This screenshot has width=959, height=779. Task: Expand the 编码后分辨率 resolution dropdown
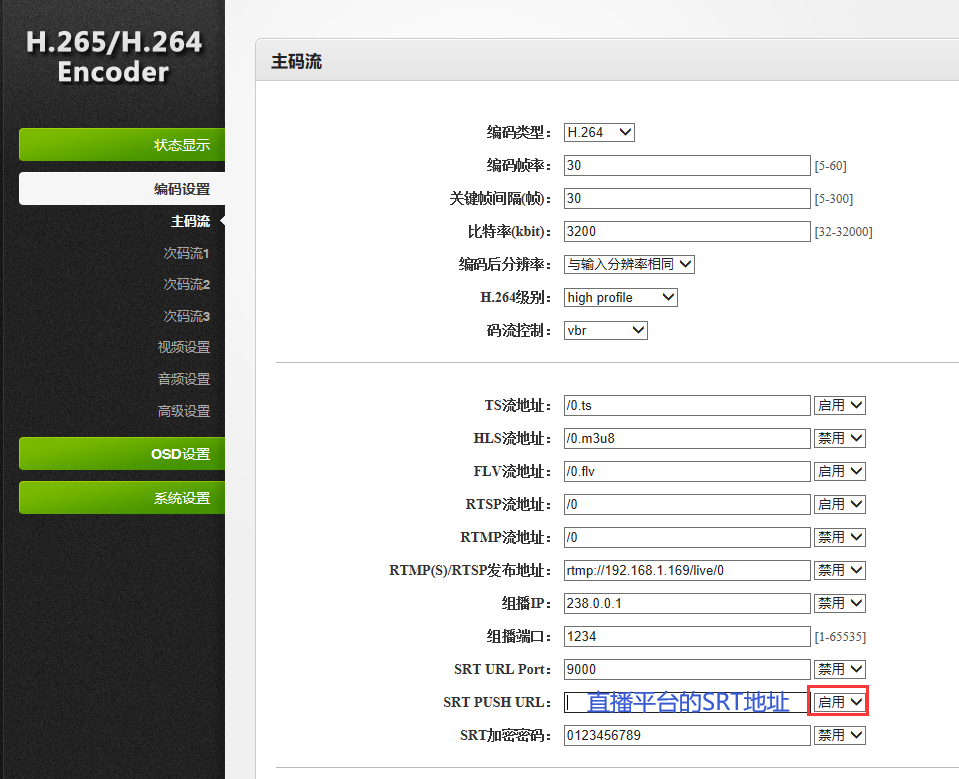(x=629, y=264)
